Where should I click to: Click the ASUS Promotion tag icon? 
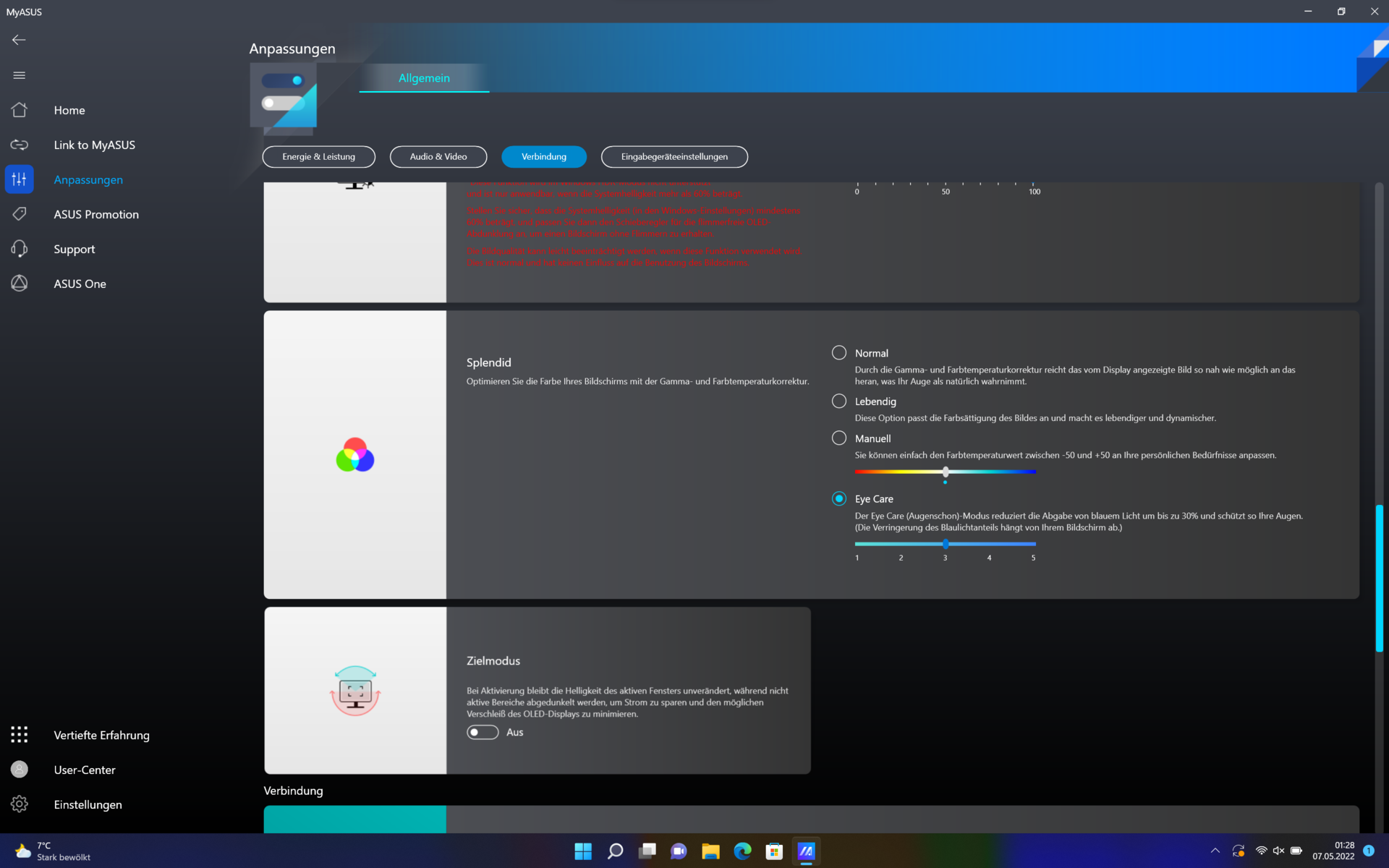20,214
